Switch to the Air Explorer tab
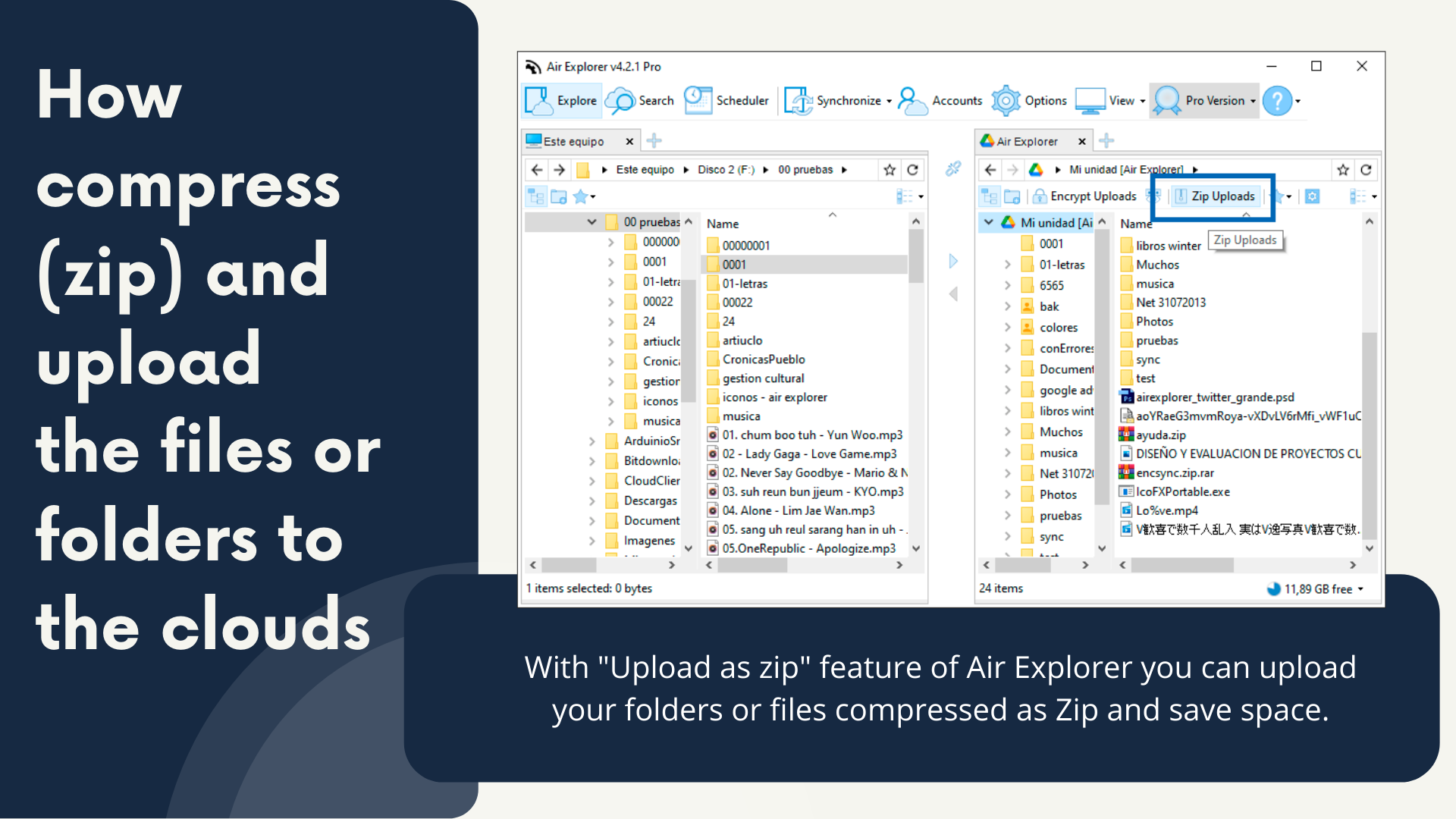 1028,140
